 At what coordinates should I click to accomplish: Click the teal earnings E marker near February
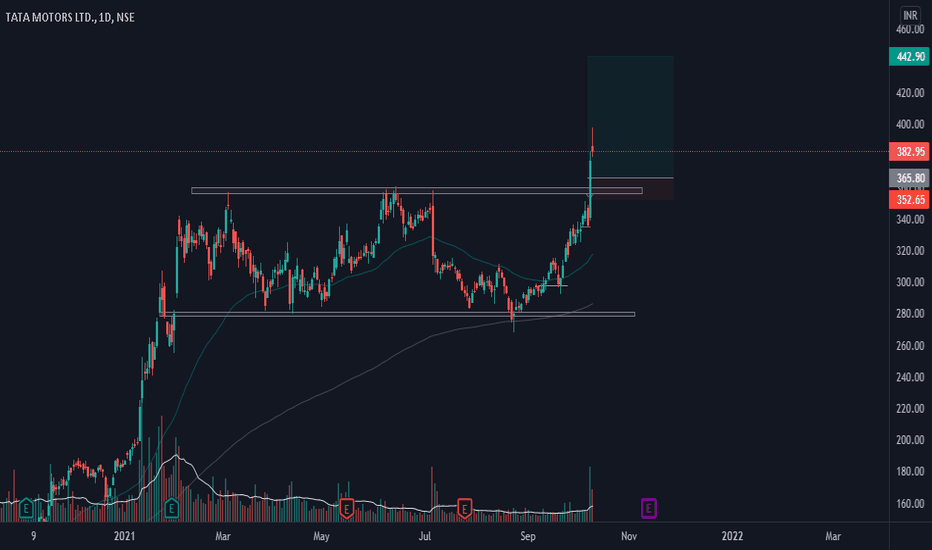(x=171, y=508)
